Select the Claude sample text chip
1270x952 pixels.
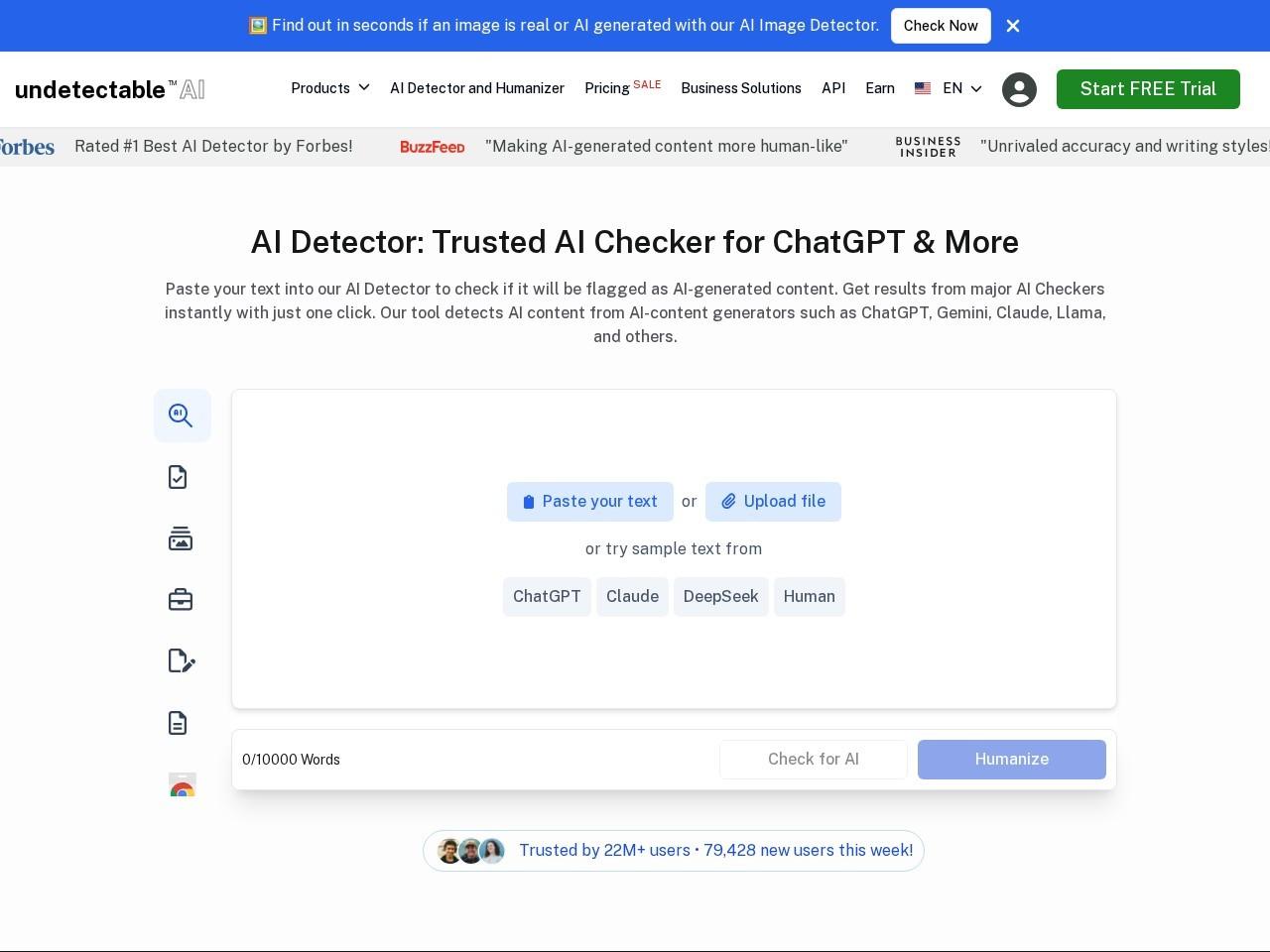[632, 596]
